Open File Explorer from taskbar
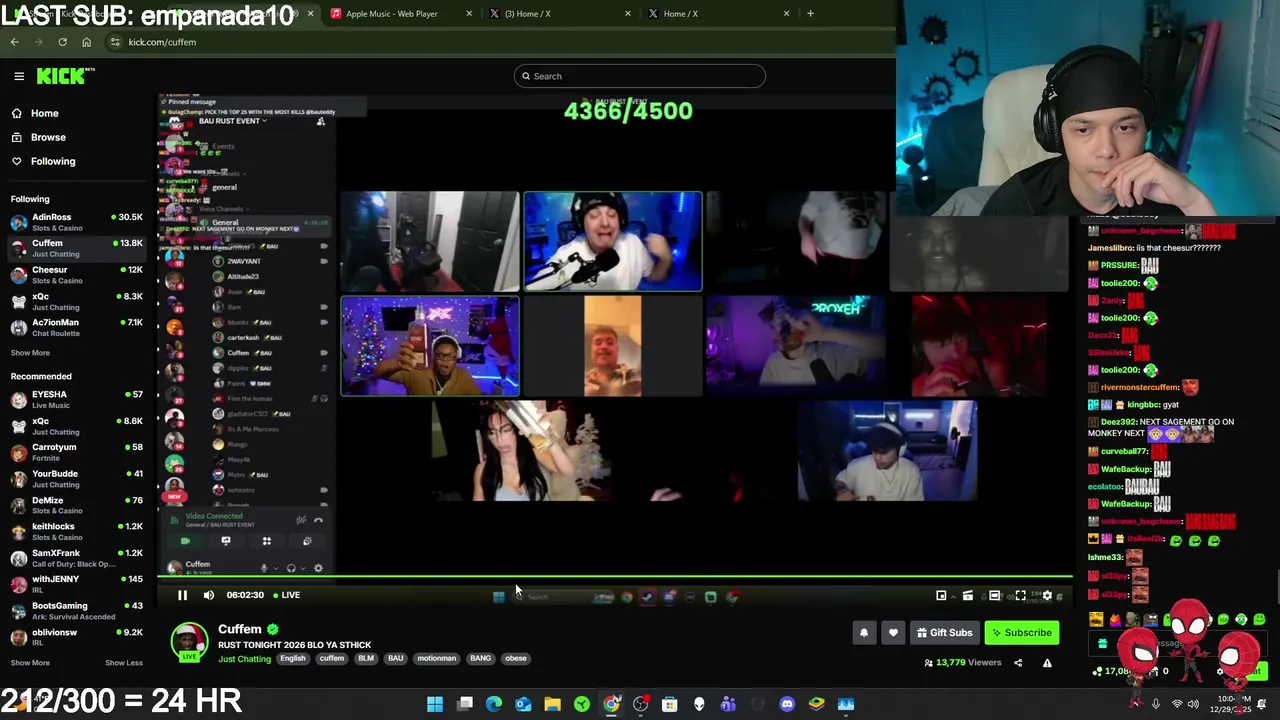Viewport: 1280px width, 720px height. click(552, 704)
